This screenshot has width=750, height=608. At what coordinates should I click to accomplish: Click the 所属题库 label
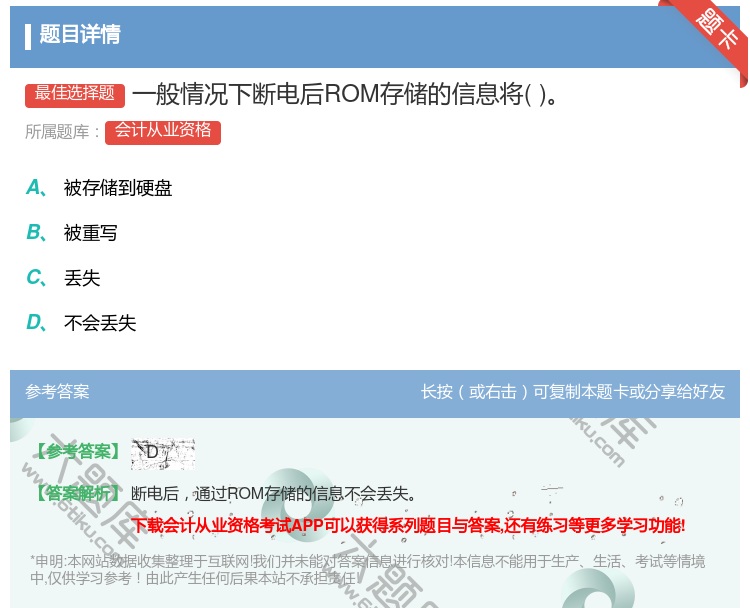pos(62,132)
